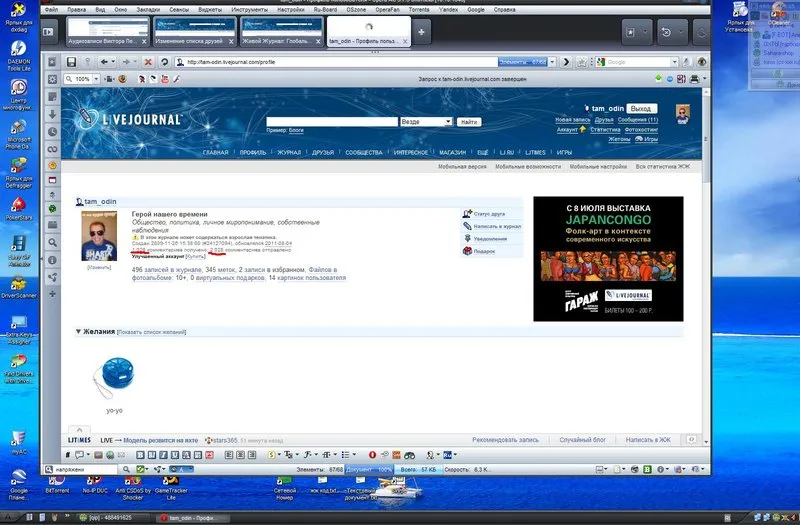800x525 pixels.
Task: Reload the page with the refresh icon
Action: [x=164, y=62]
